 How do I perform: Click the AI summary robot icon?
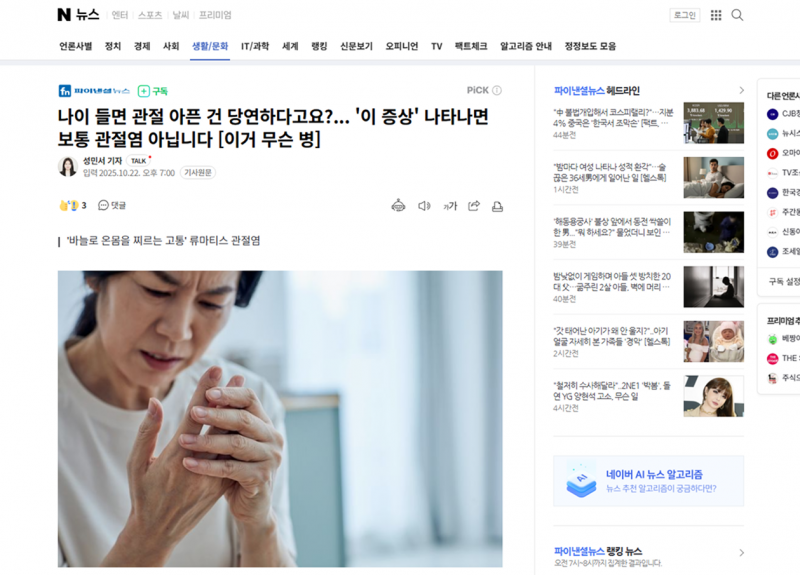[x=398, y=206]
